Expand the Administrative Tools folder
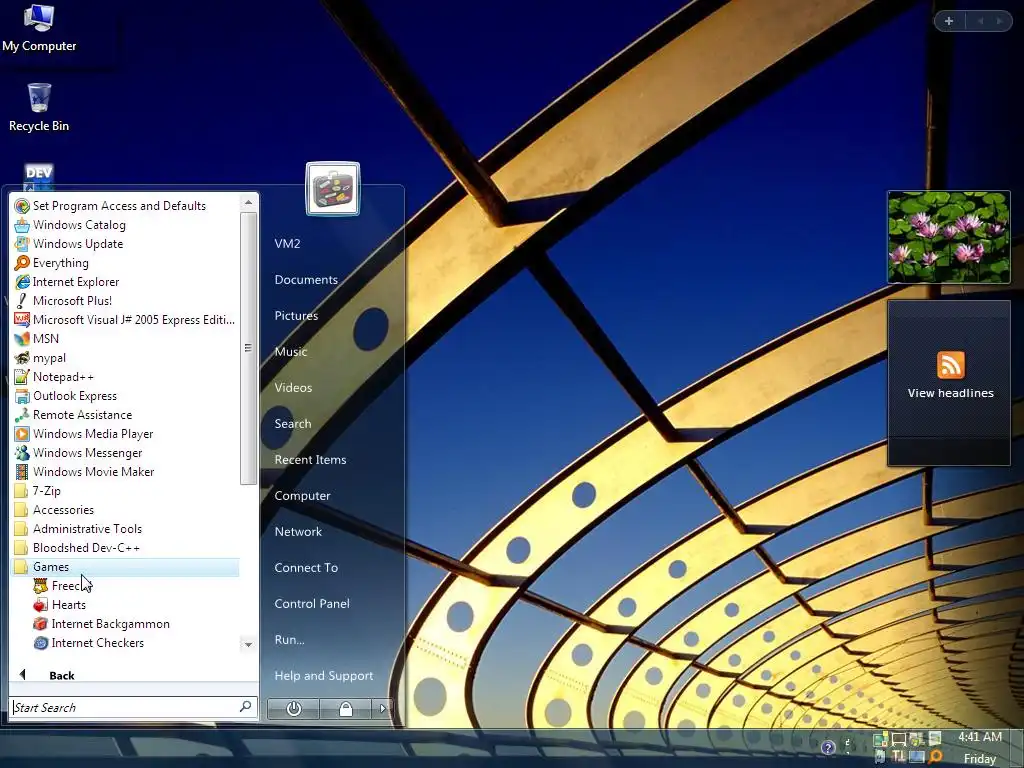 (125, 528)
